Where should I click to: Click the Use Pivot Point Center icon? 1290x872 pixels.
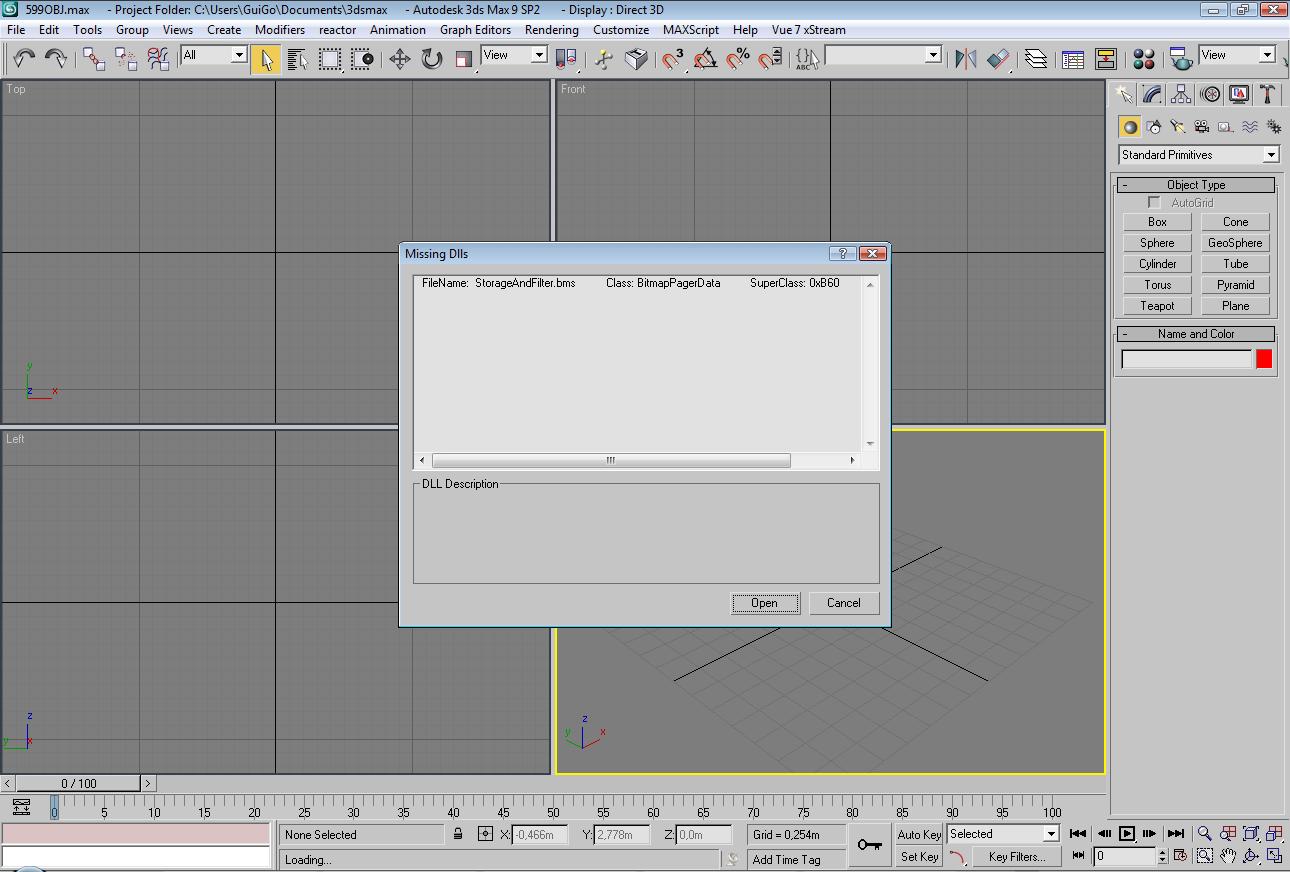click(x=566, y=59)
